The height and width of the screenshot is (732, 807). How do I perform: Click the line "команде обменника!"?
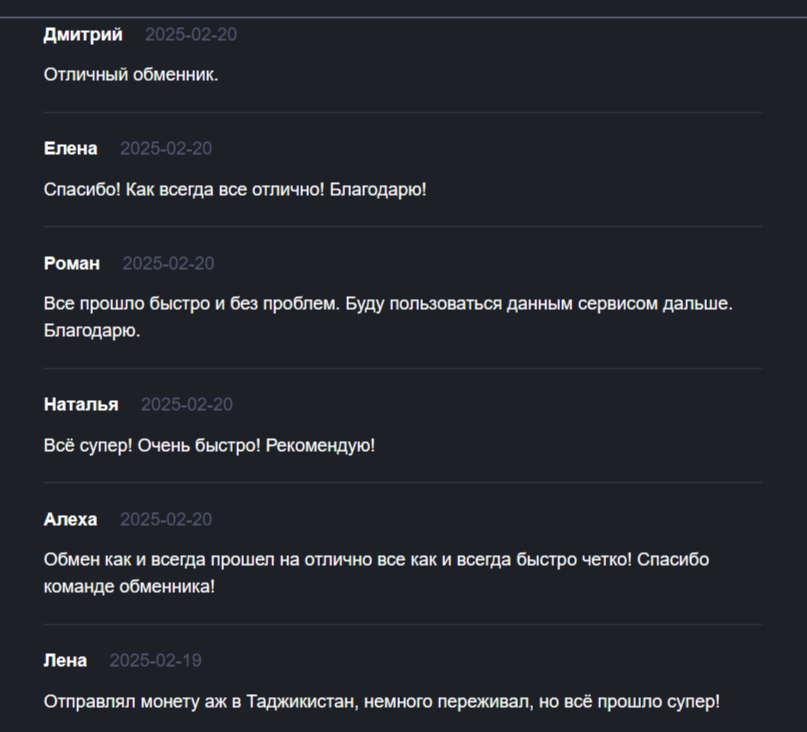pos(129,586)
